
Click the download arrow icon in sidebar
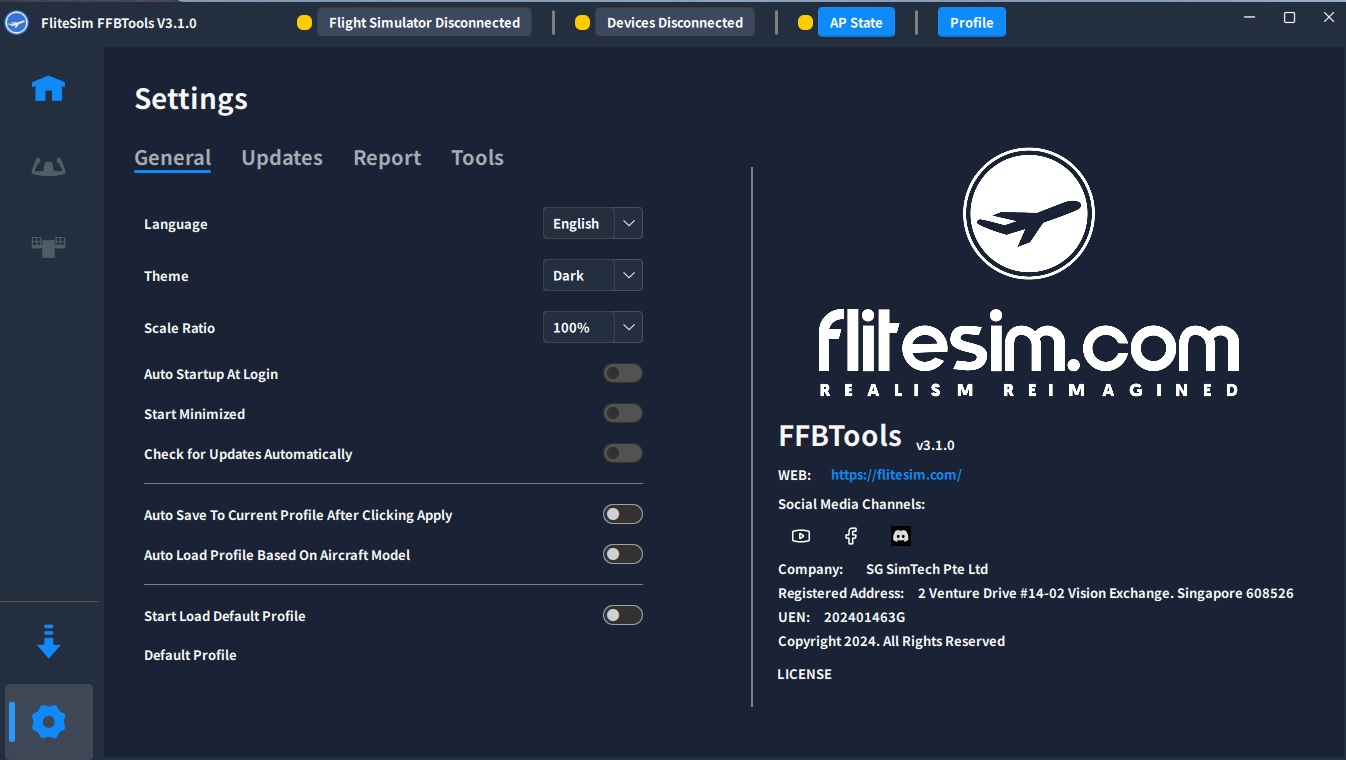48,642
